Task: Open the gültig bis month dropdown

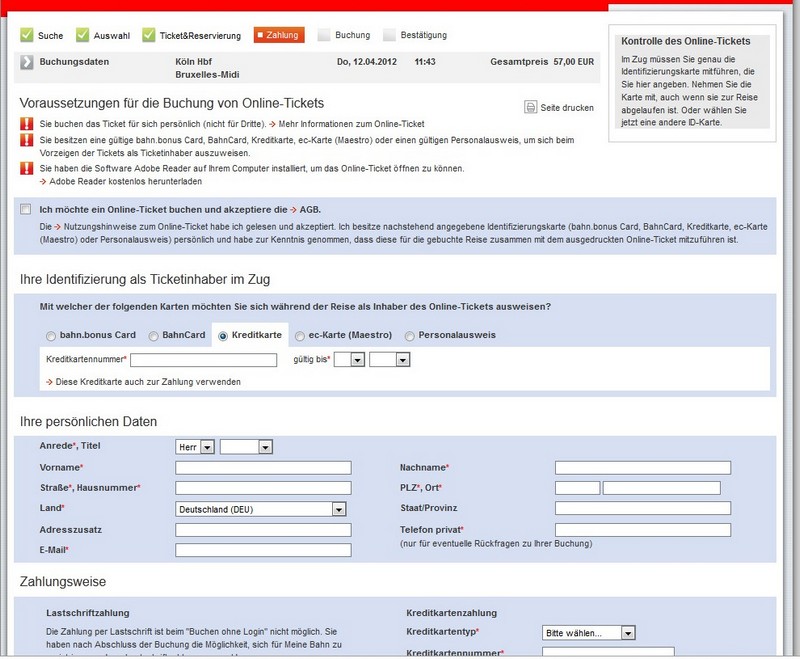Action: pyautogui.click(x=349, y=360)
